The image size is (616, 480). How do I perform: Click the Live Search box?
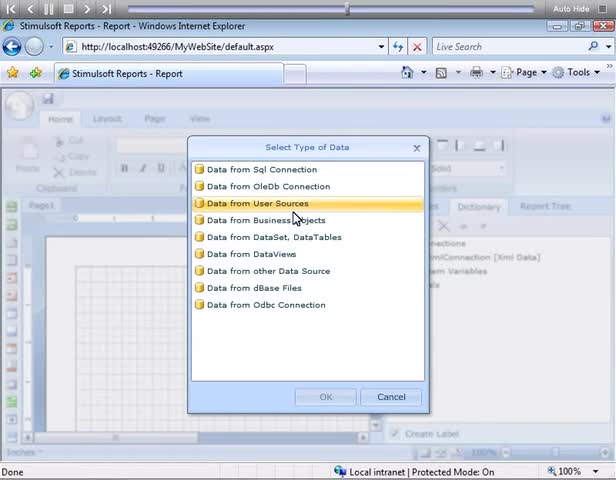pyautogui.click(x=509, y=47)
